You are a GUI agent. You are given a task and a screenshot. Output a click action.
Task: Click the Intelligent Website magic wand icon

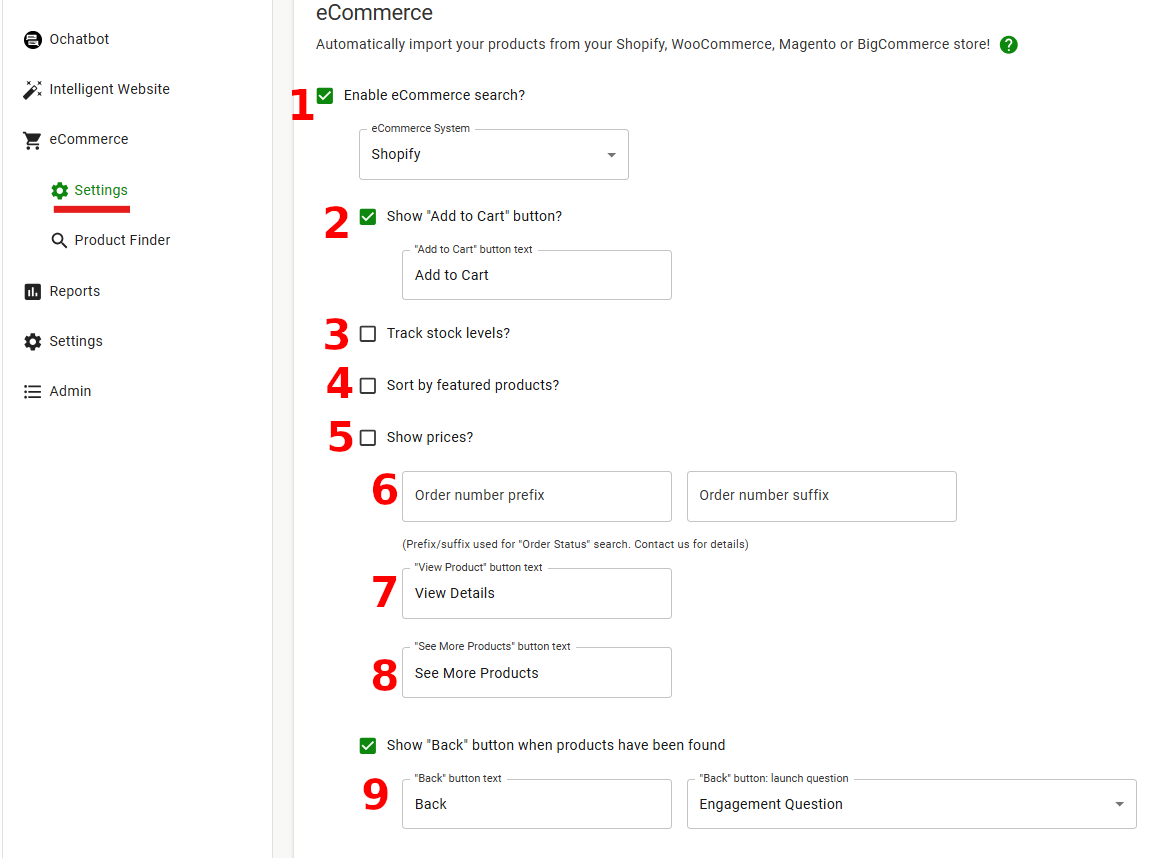pyautogui.click(x=33, y=90)
